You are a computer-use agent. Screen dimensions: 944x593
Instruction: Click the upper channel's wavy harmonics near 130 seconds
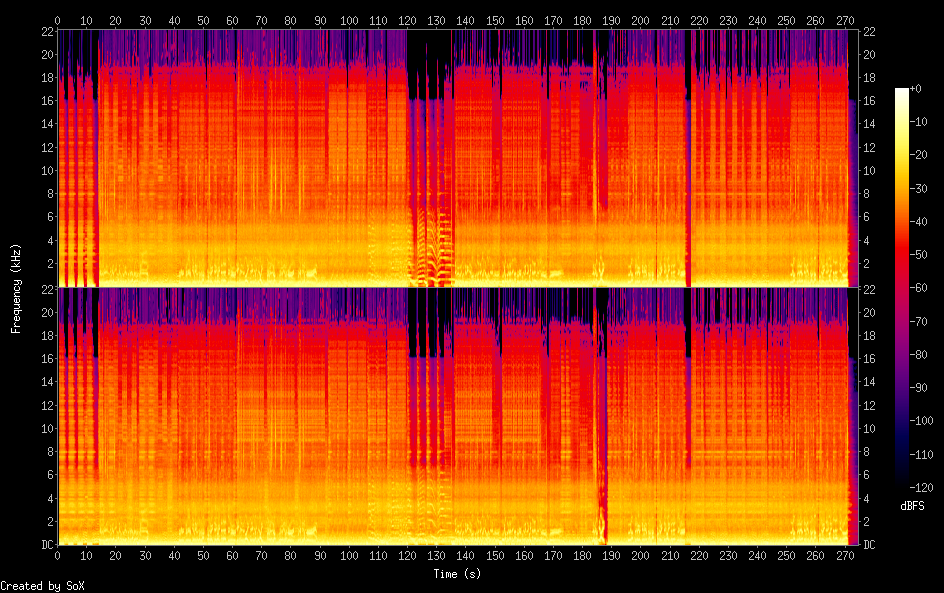click(432, 250)
